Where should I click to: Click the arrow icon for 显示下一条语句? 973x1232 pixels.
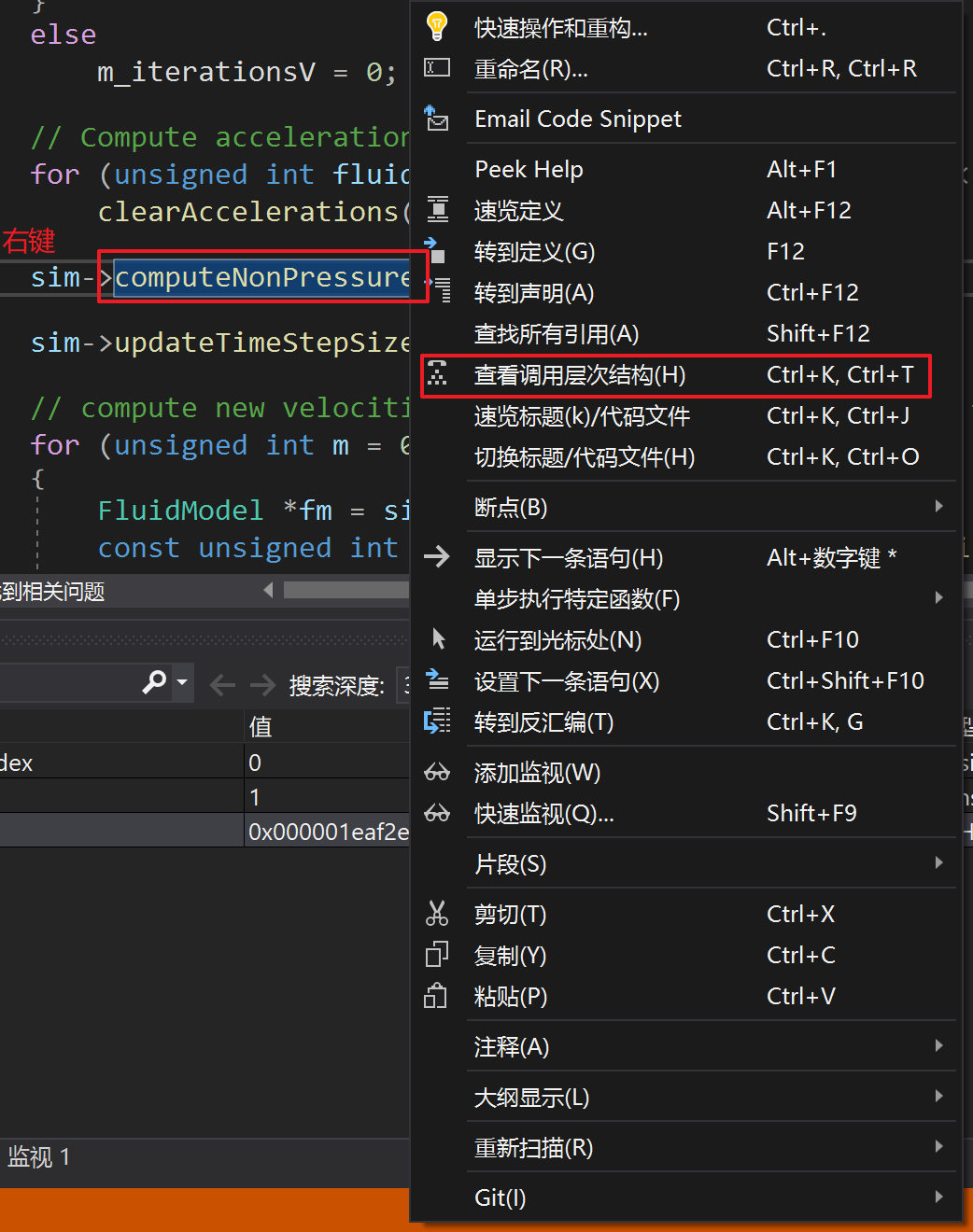tap(437, 557)
